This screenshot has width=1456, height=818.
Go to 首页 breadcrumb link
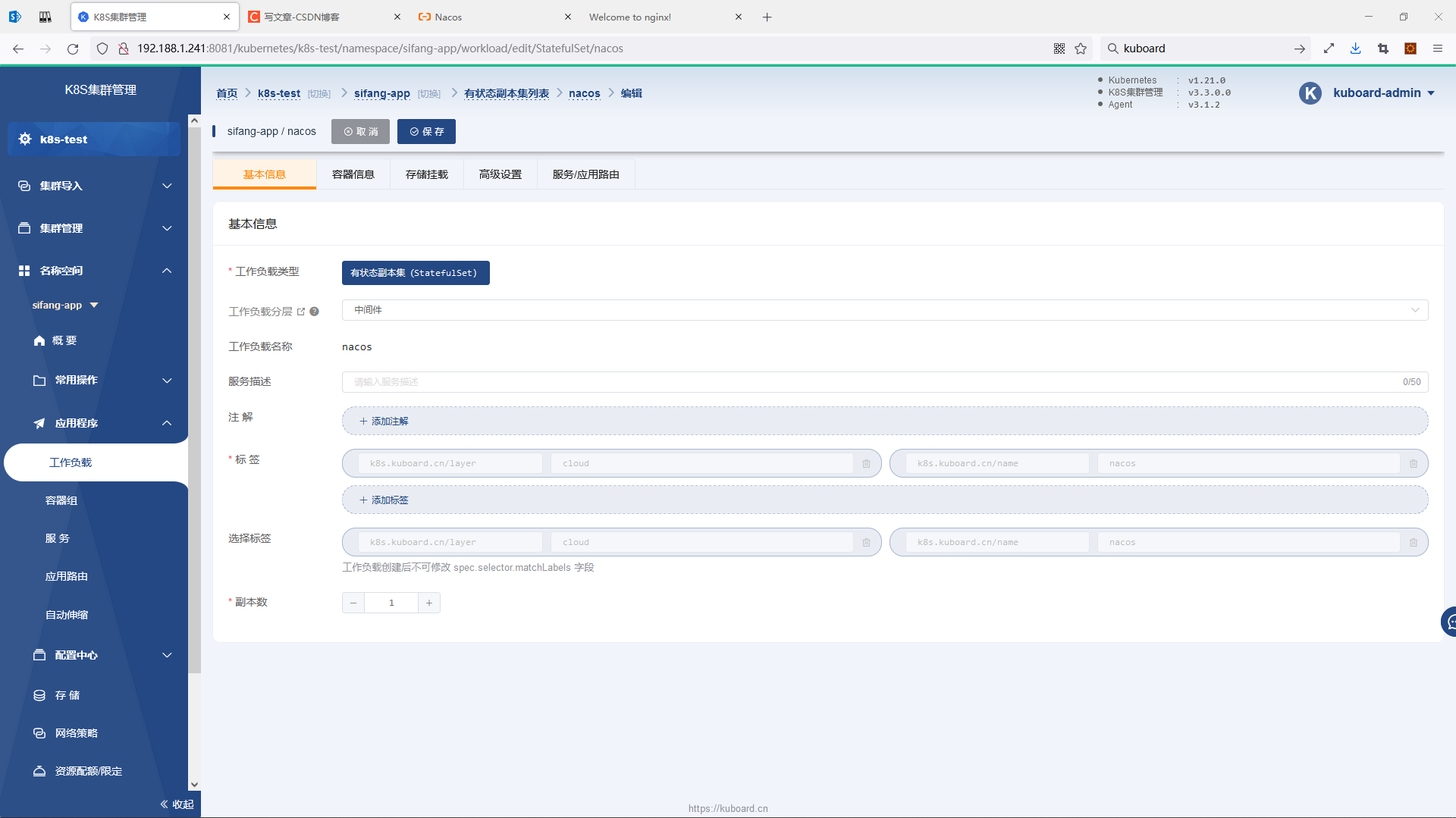click(x=227, y=93)
